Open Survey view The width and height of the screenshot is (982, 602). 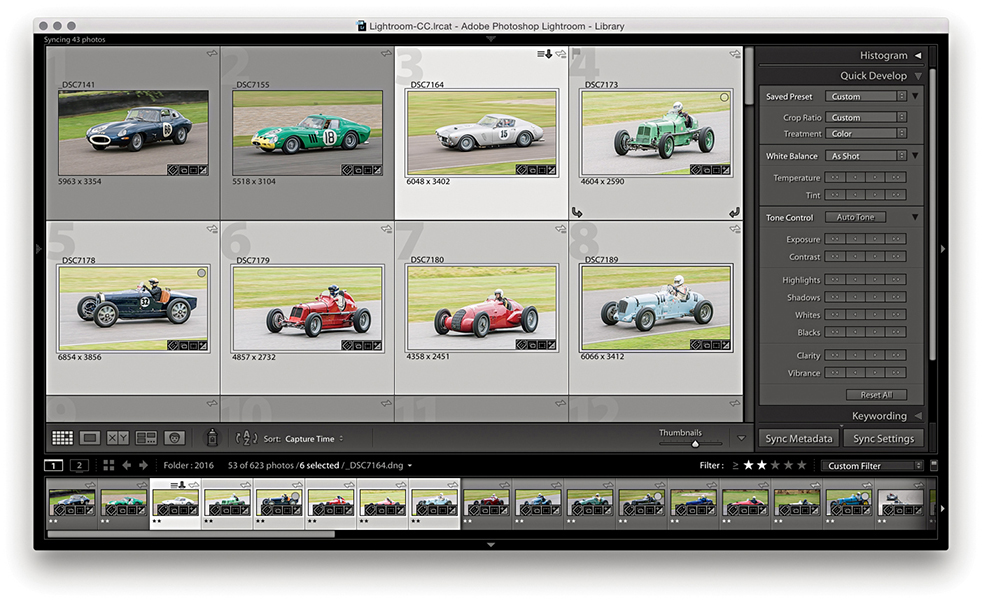click(x=146, y=438)
